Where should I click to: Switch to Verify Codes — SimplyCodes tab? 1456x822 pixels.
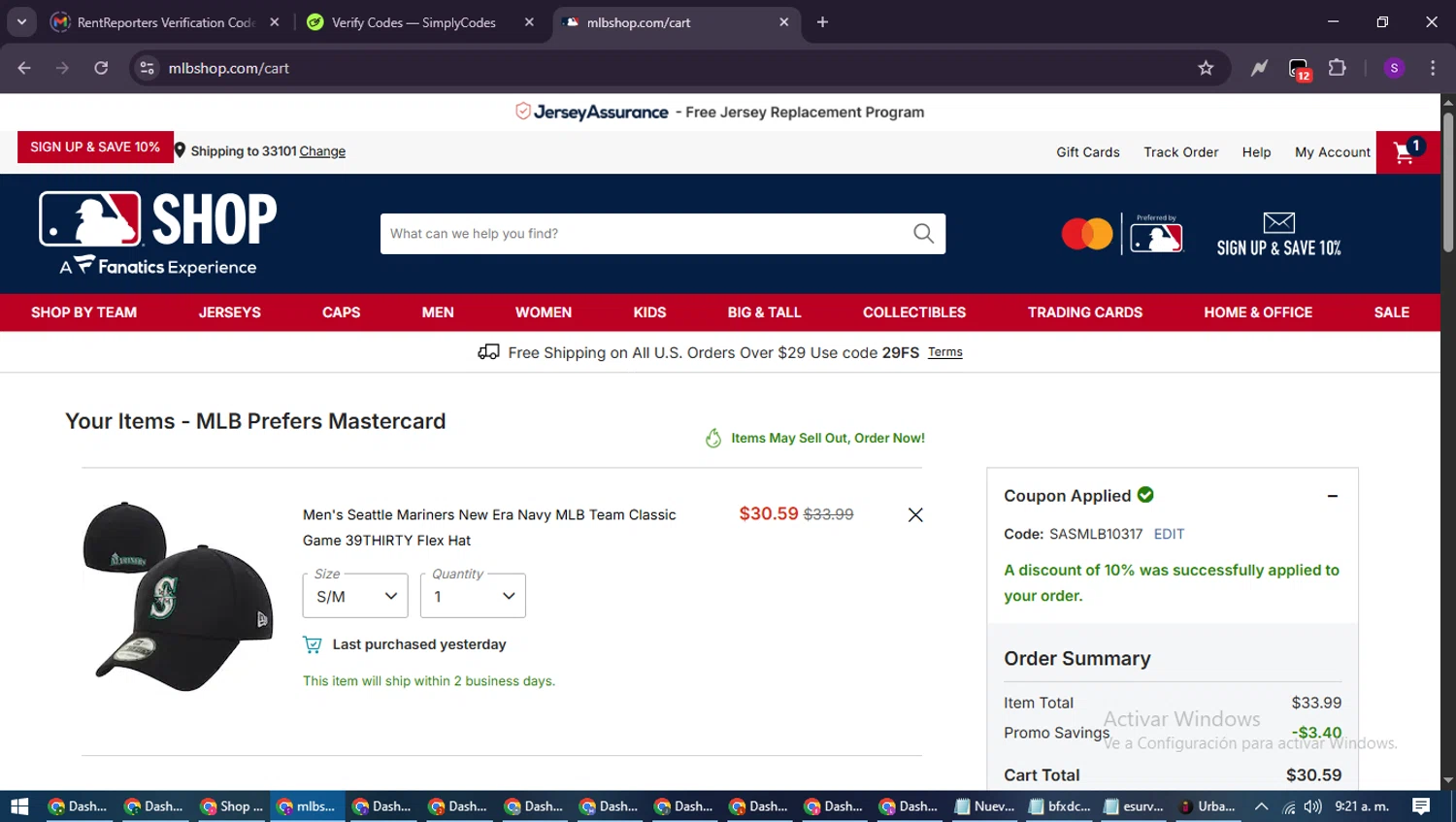(x=414, y=22)
